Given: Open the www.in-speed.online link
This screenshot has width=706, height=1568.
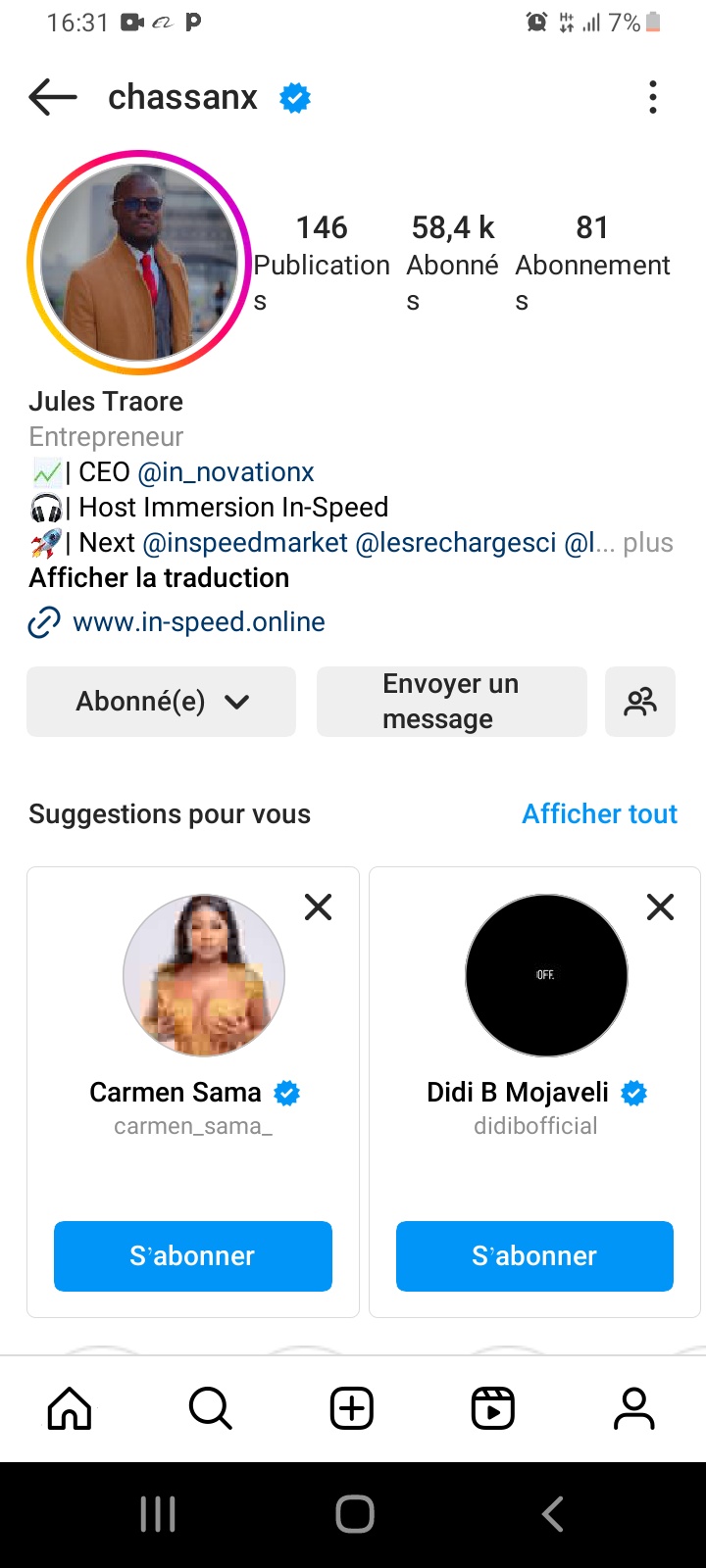Looking at the screenshot, I should (198, 622).
